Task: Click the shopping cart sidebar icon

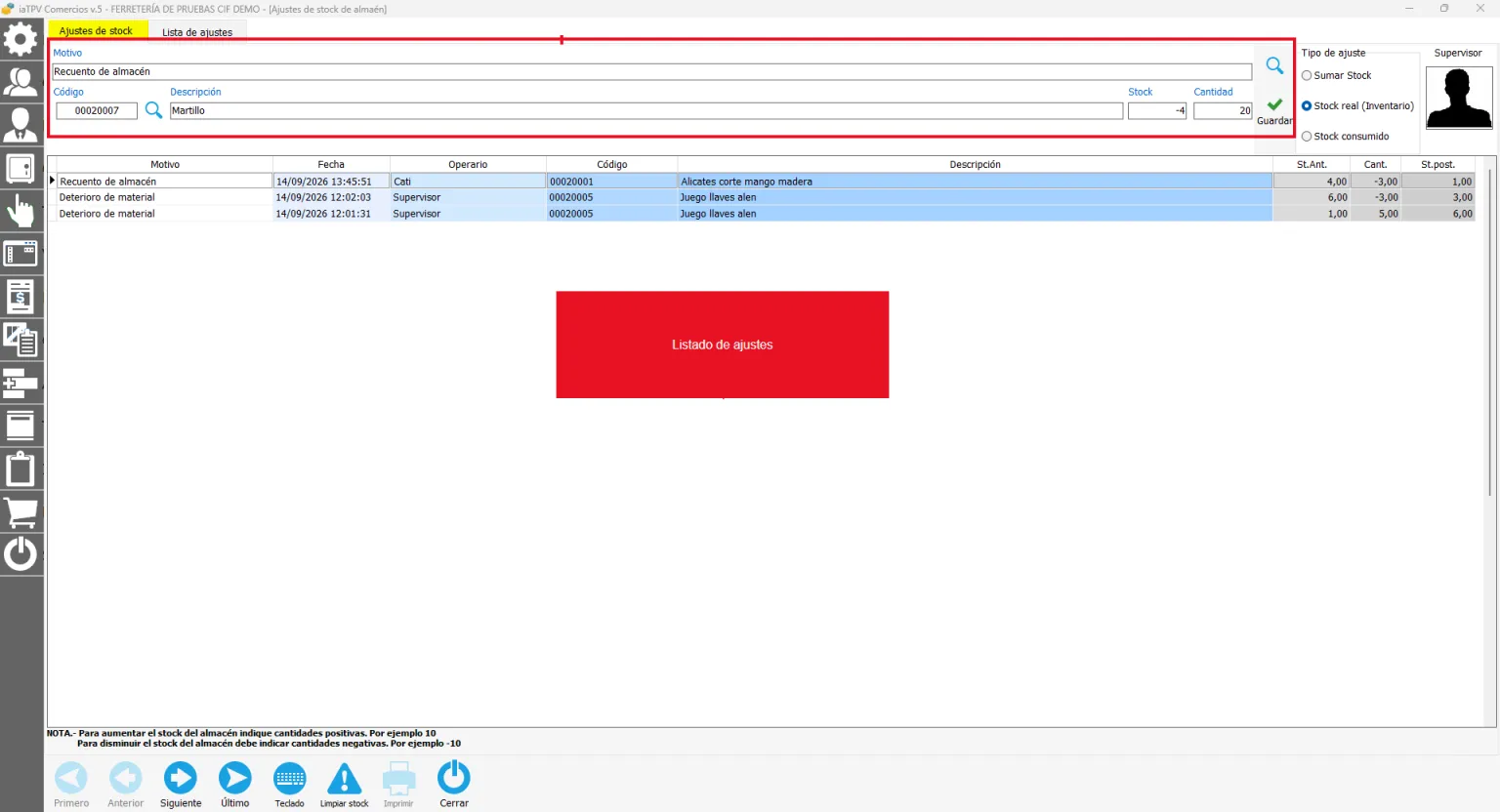Action: click(x=21, y=511)
